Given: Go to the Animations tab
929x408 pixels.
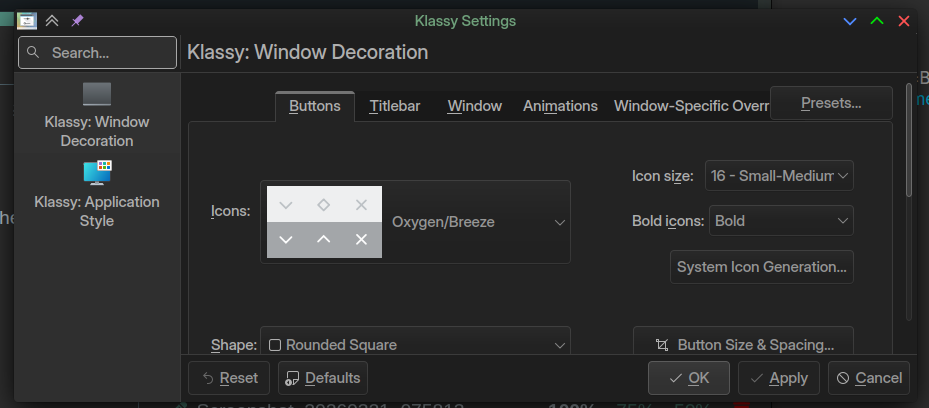Looking at the screenshot, I should tap(560, 106).
